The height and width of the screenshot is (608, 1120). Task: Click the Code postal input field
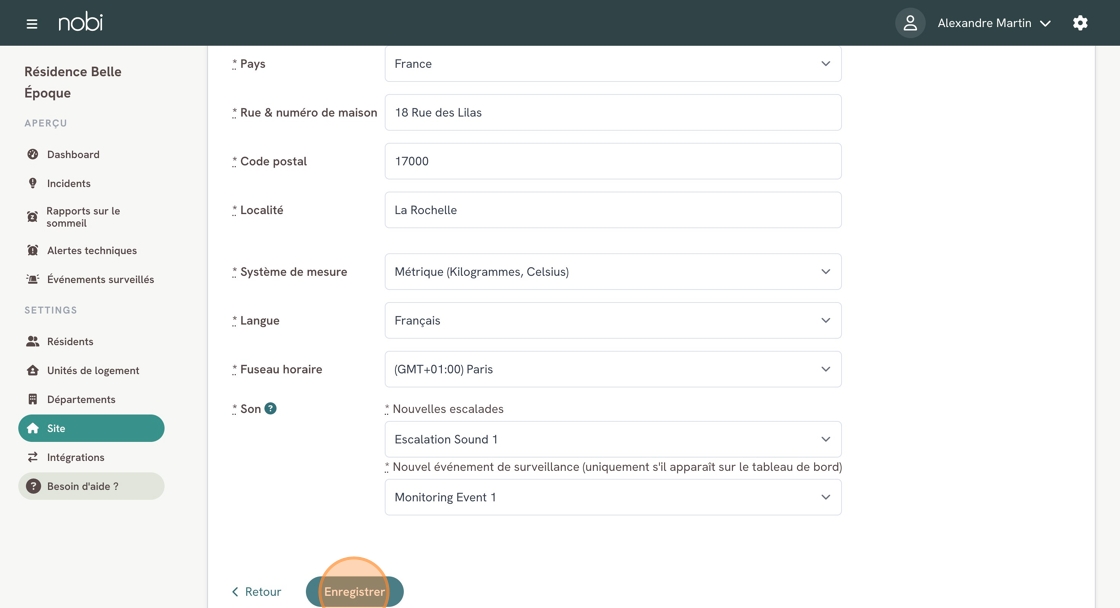612,161
